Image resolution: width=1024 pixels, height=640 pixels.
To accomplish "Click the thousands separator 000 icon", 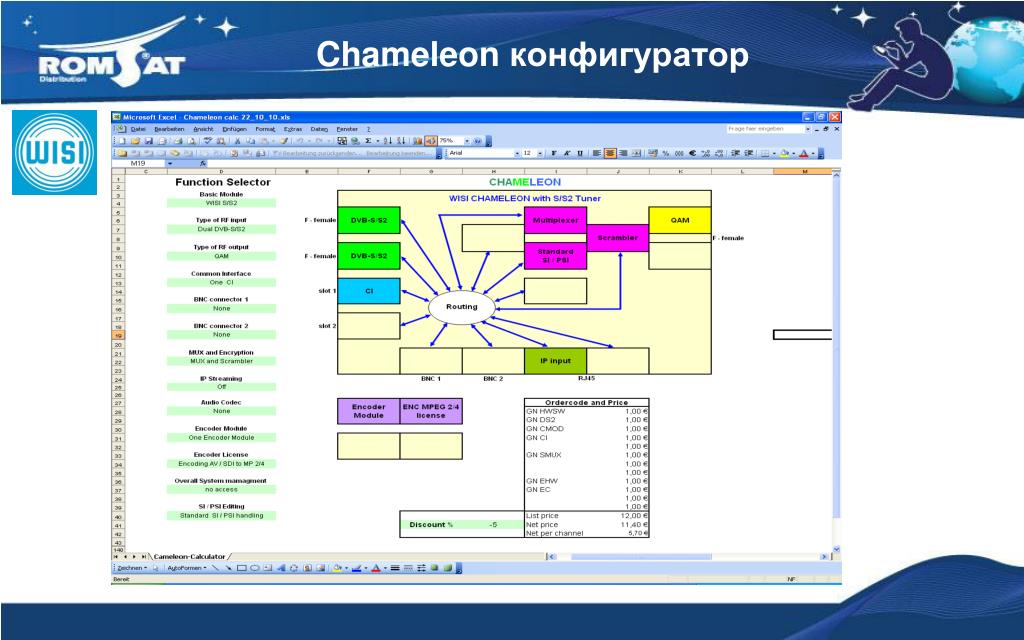I will pos(679,153).
